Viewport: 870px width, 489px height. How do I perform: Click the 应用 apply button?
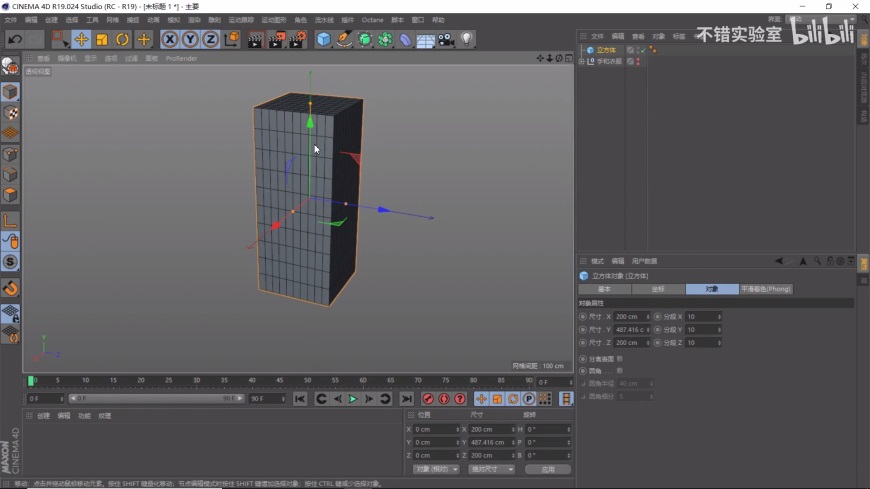tap(547, 469)
